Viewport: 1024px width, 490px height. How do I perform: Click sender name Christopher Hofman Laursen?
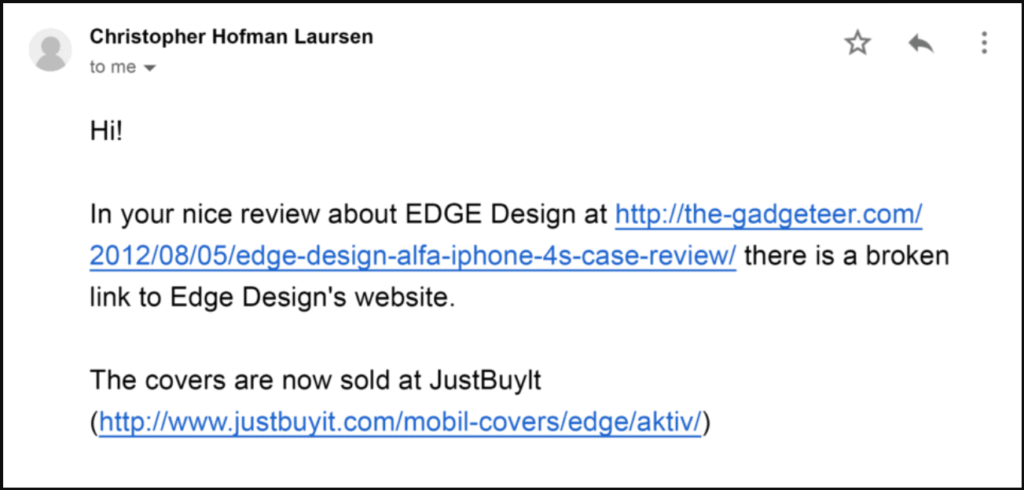231,37
